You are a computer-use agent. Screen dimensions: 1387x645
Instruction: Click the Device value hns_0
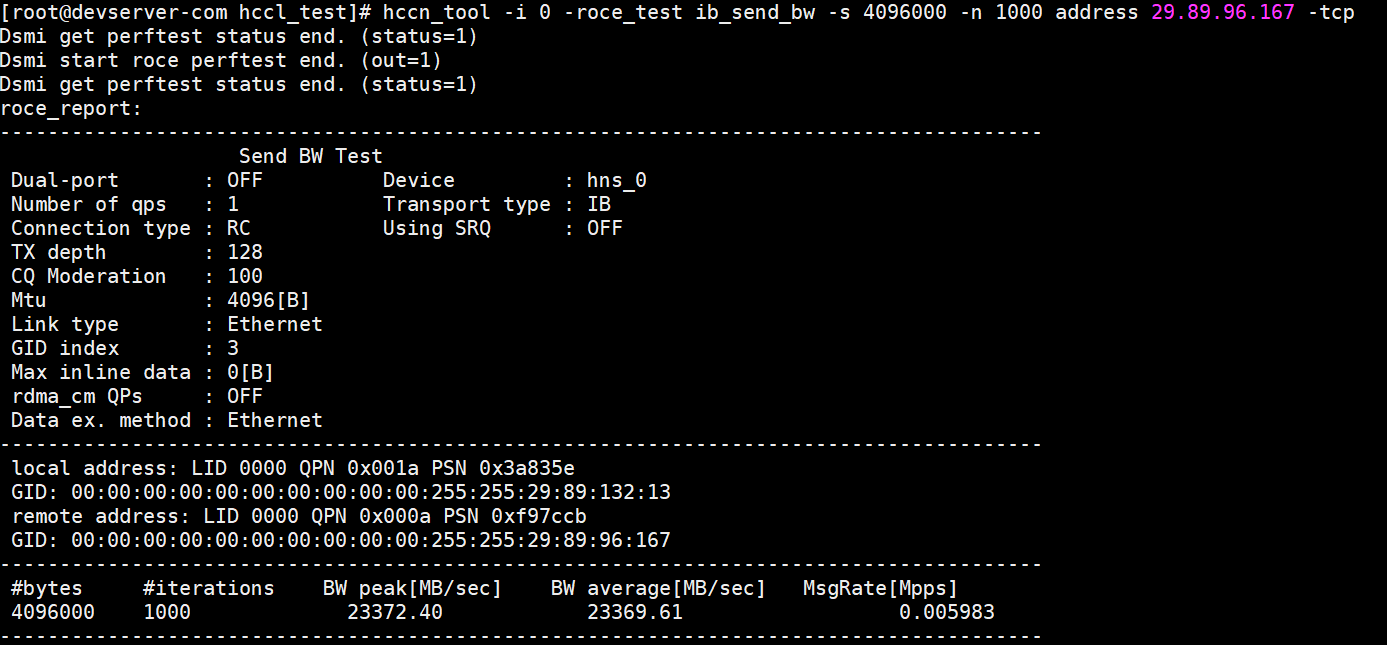[616, 180]
